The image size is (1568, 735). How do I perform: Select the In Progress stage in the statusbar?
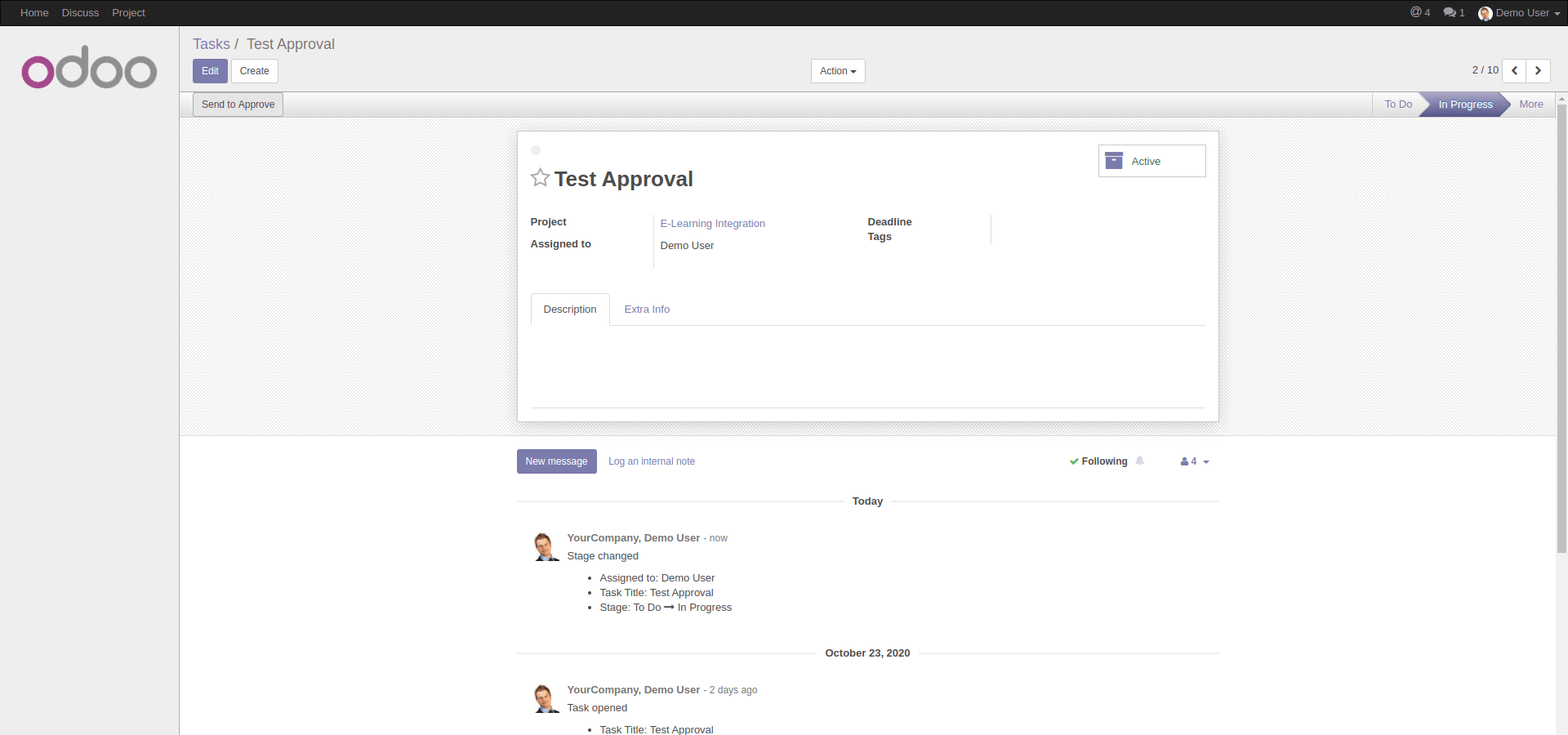click(x=1465, y=104)
